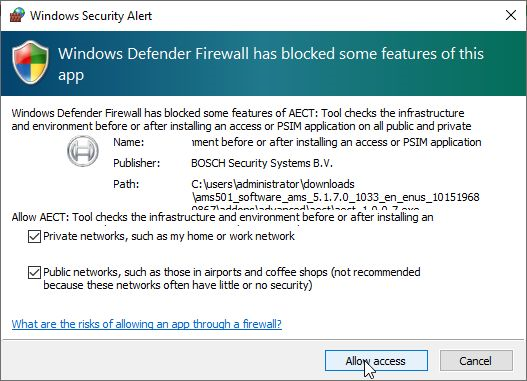Click the blue banner heading text
The image size is (527, 381).
[x=271, y=64]
